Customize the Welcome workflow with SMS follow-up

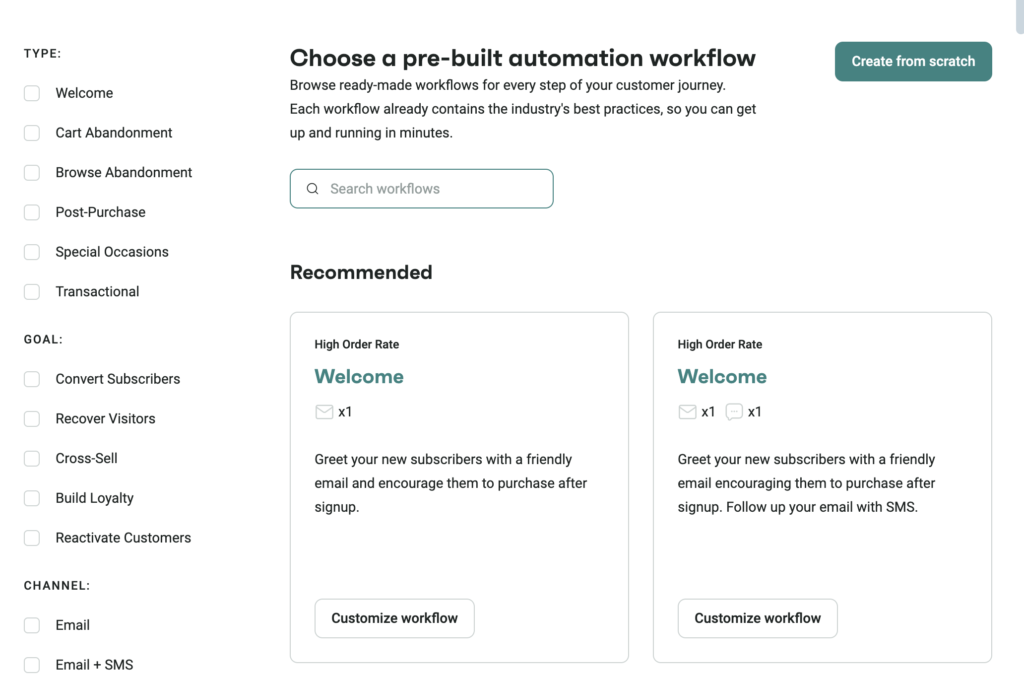(x=757, y=619)
